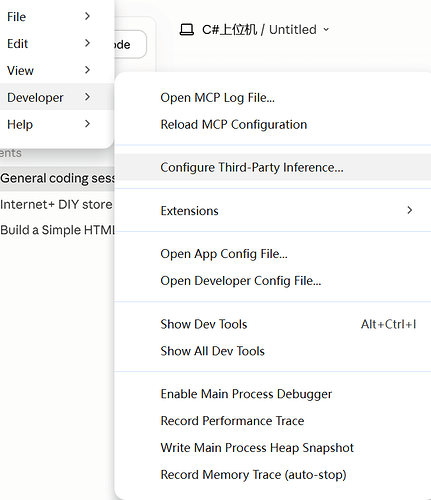Open the Internet+ DIY store session

pos(57,204)
